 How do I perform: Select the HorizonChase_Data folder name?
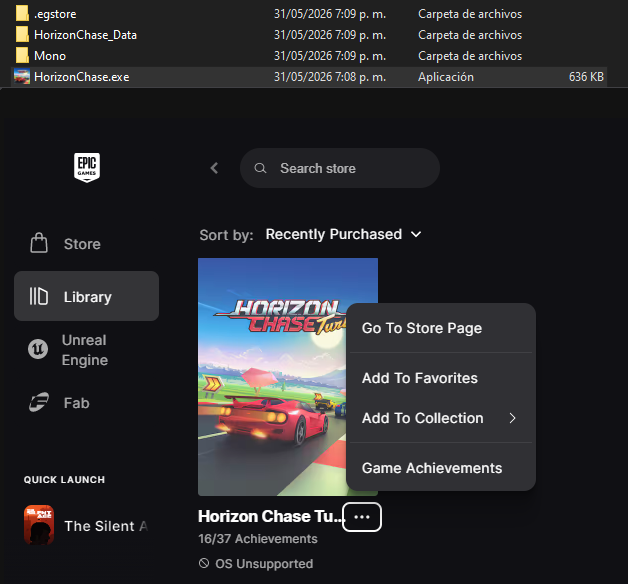pos(85,35)
